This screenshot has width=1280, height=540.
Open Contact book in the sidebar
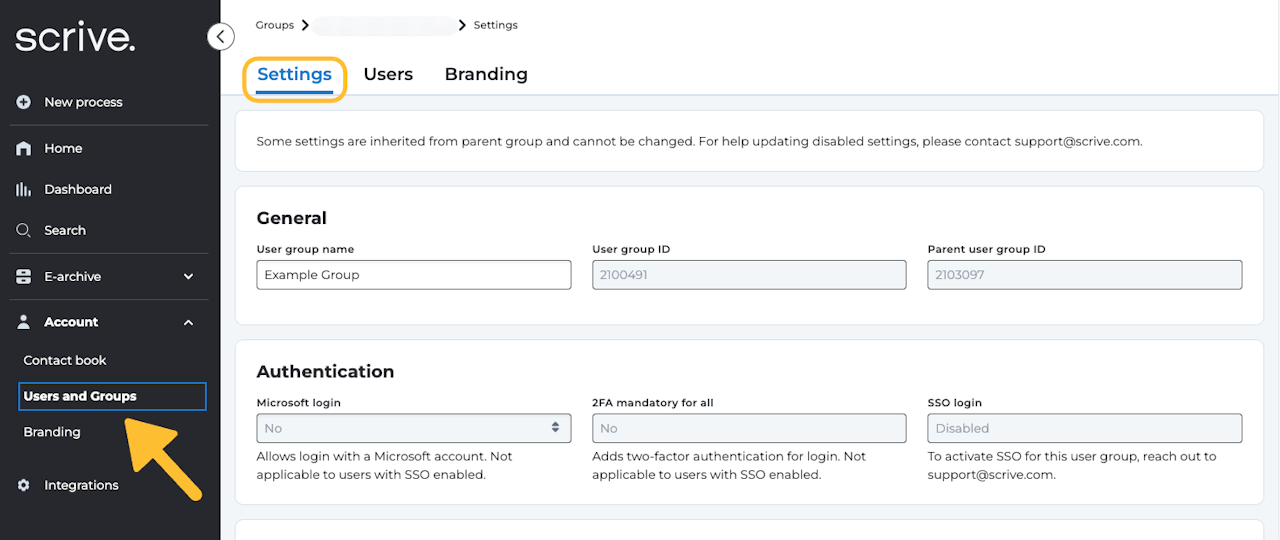tap(65, 360)
